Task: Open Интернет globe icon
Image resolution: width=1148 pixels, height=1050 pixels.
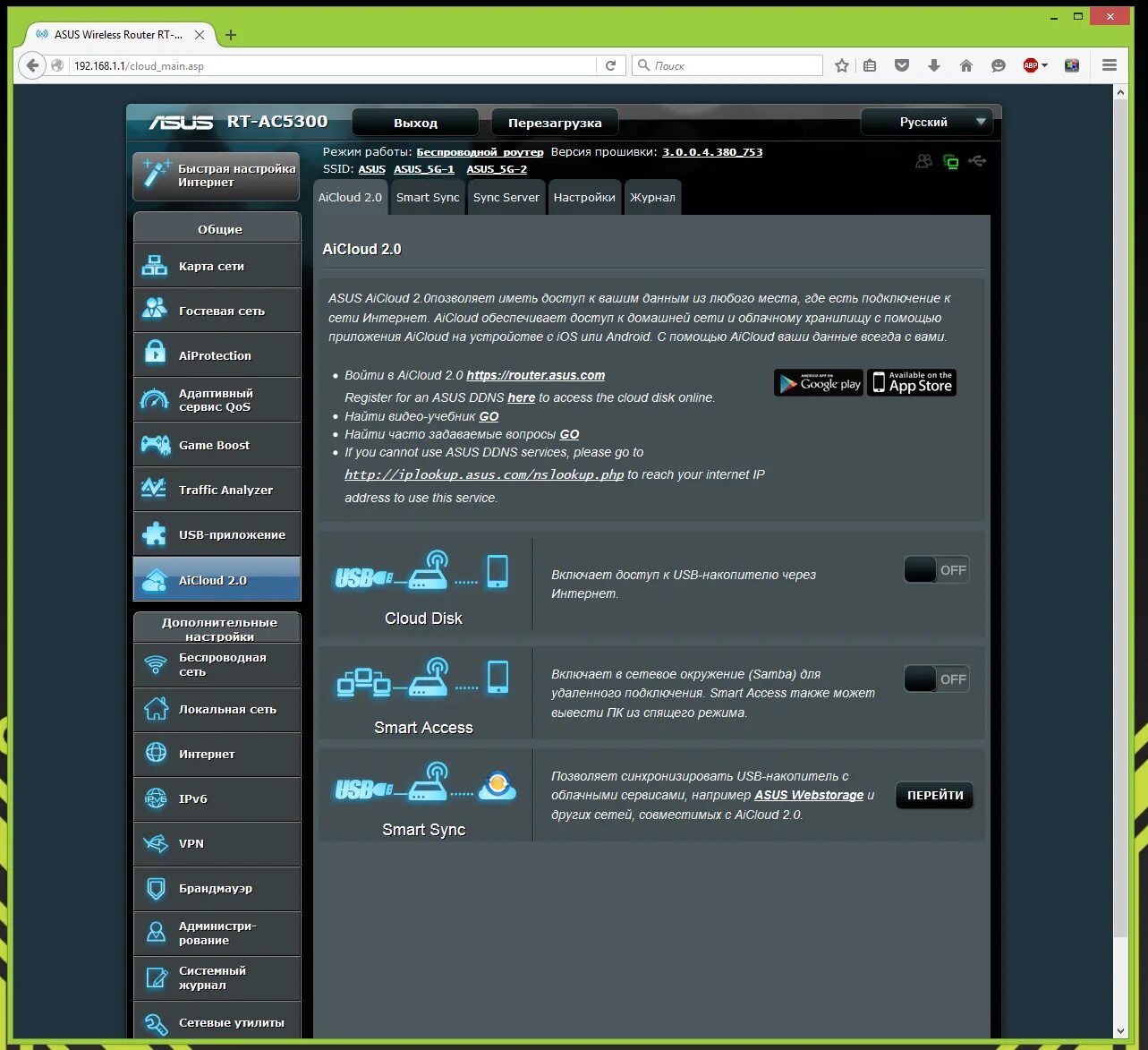Action: click(156, 753)
